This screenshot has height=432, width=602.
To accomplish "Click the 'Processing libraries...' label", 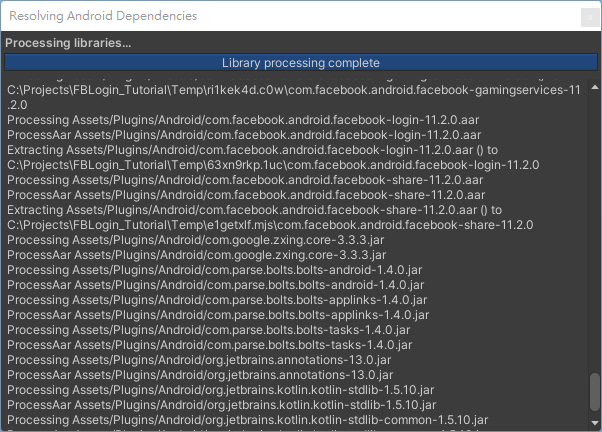I will coord(68,43).
